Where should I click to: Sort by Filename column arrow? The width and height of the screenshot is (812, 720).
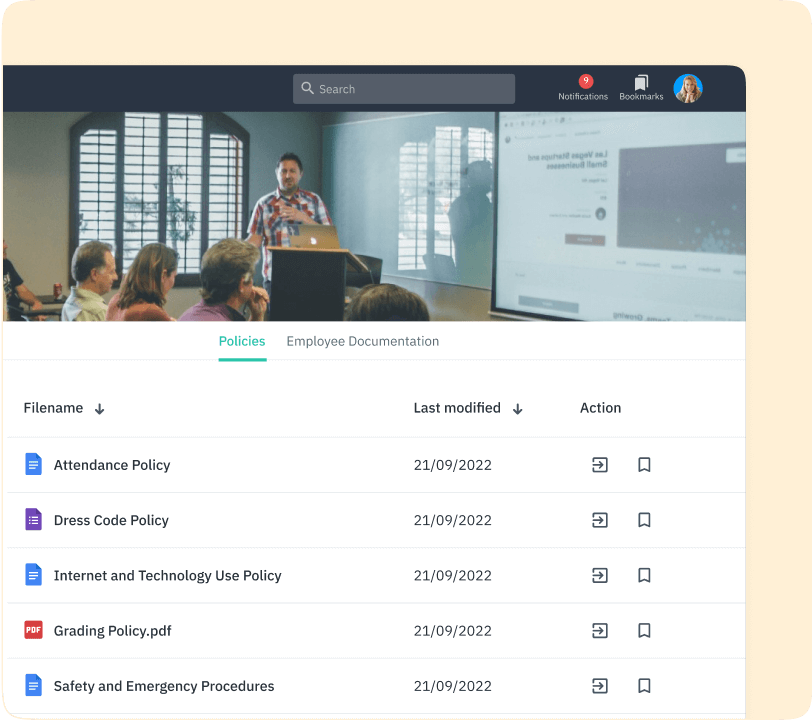tap(100, 409)
